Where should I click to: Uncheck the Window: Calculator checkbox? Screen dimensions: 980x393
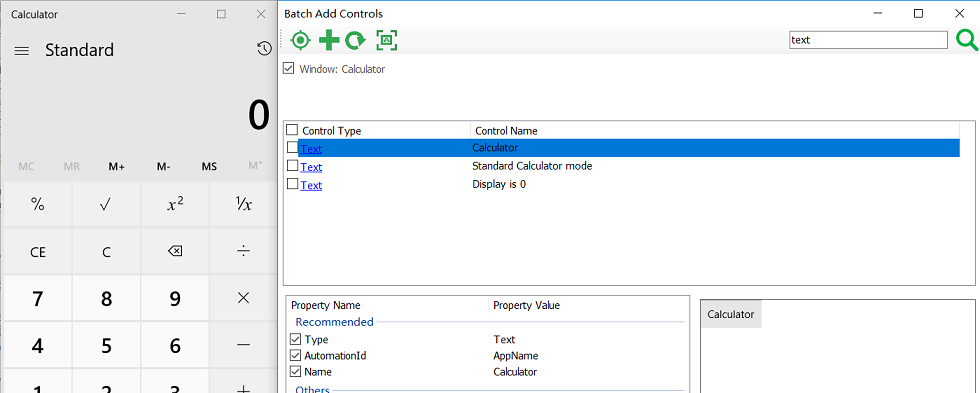[288, 68]
